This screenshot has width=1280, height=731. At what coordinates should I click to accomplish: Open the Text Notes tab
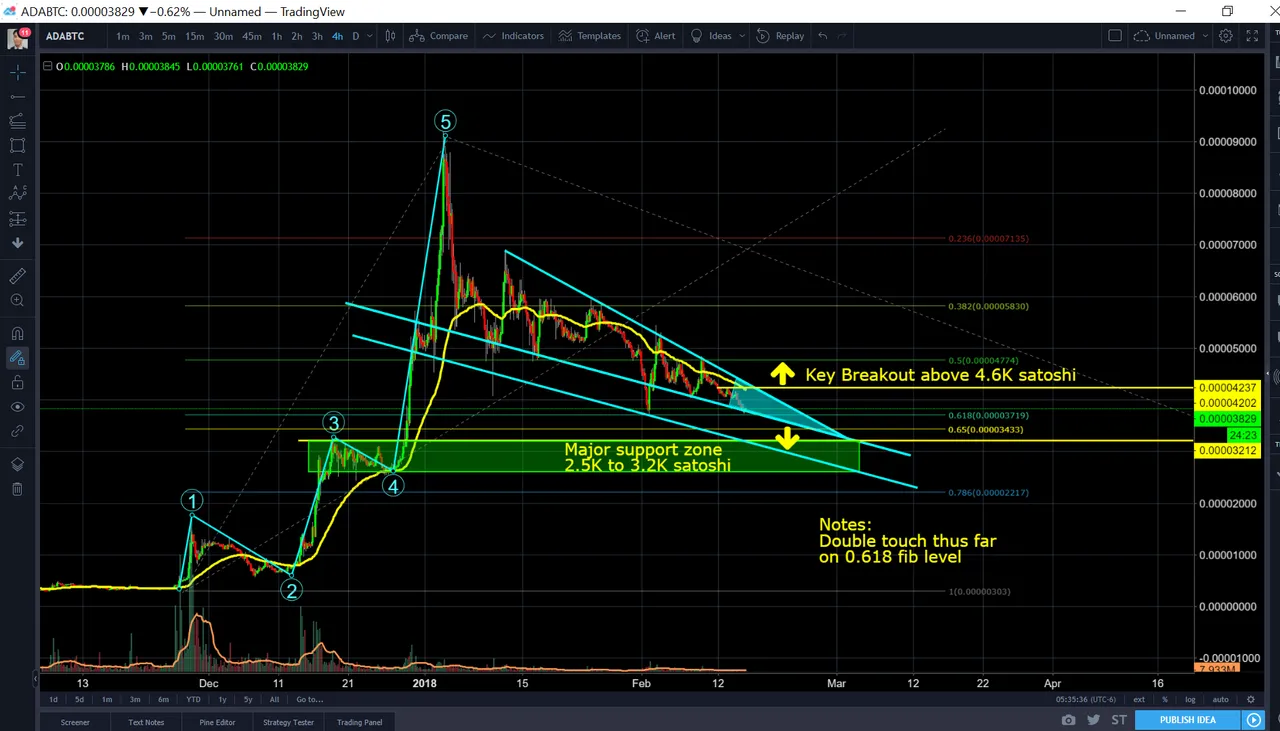tap(146, 722)
